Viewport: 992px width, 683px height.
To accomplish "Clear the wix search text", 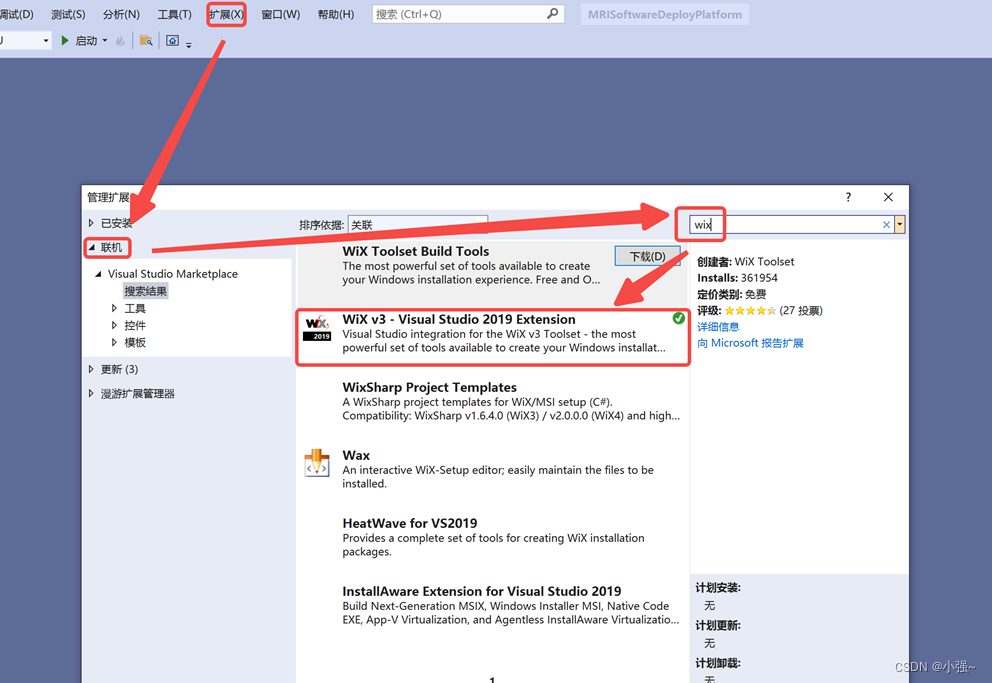I will pyautogui.click(x=886, y=225).
